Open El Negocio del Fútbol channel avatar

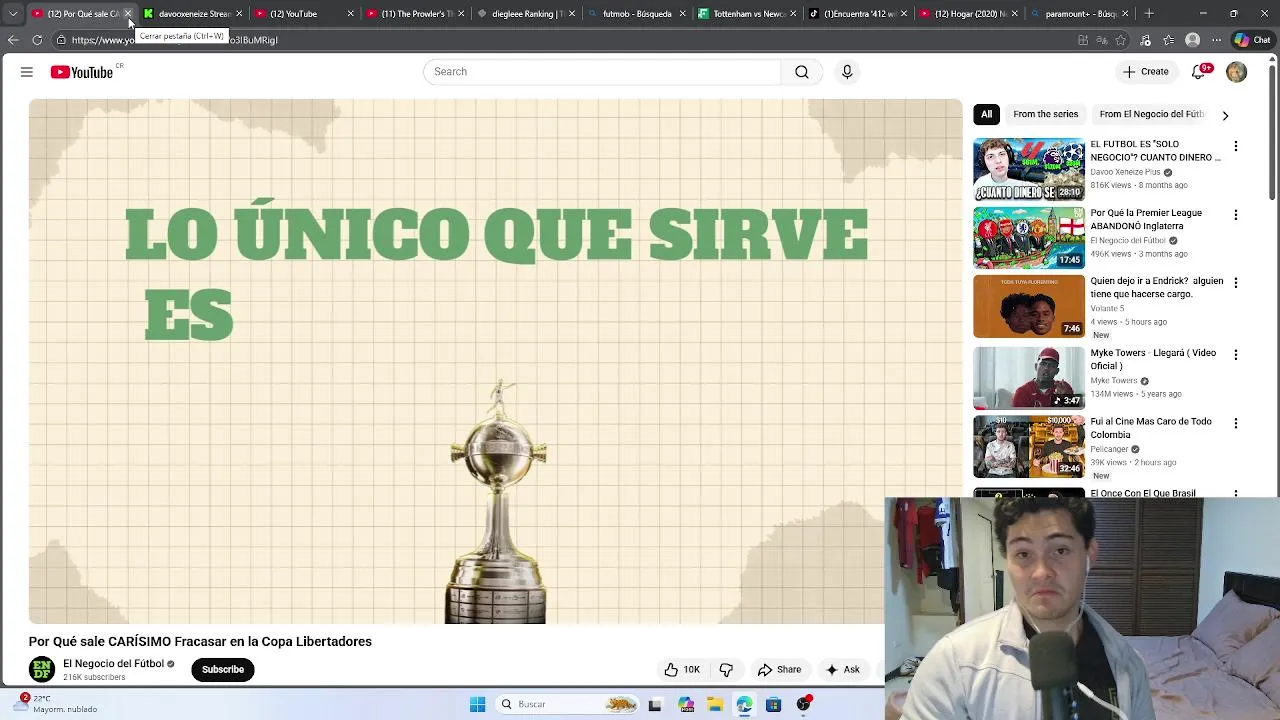42,670
